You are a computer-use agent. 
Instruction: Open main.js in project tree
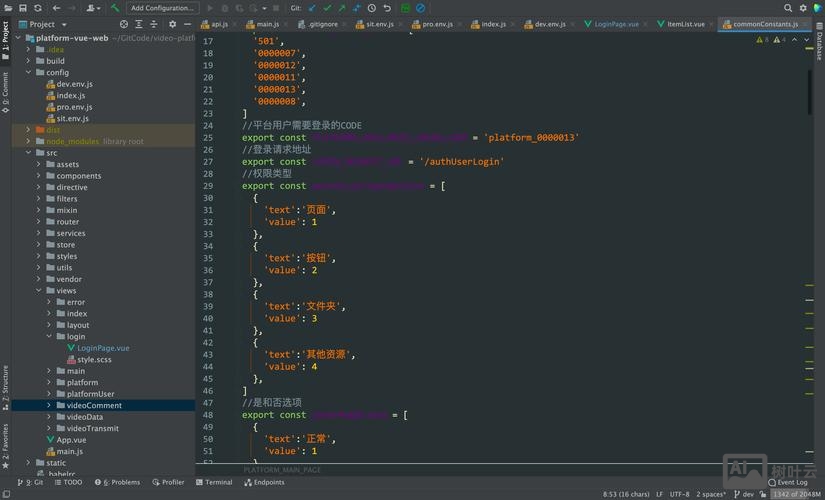(69, 451)
